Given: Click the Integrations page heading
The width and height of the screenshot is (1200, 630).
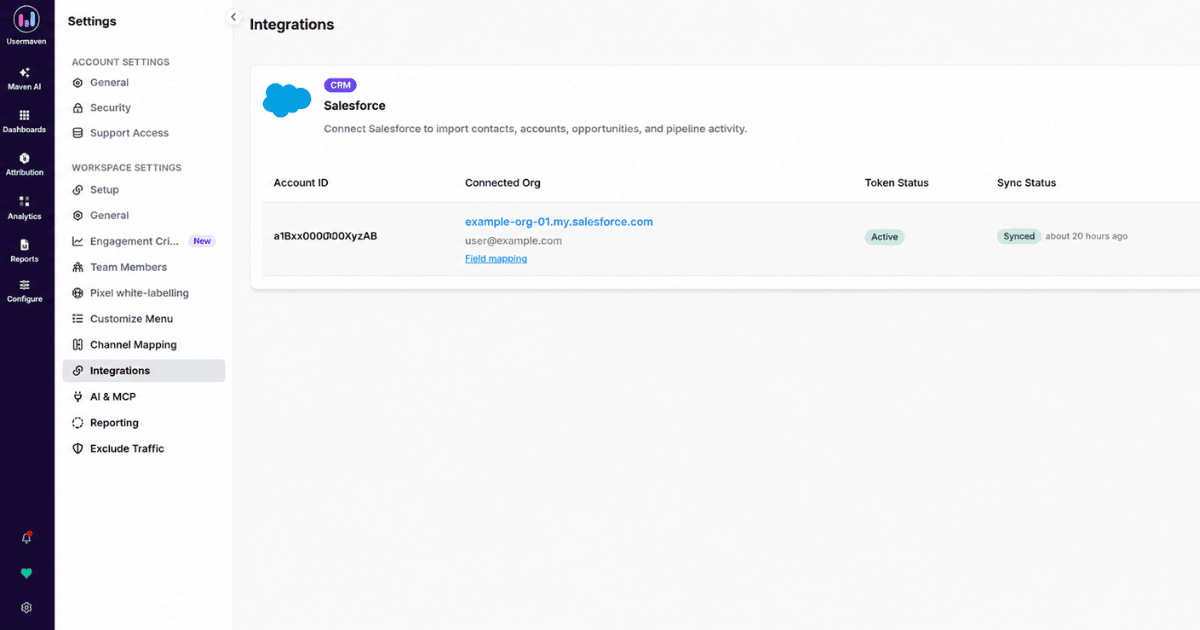Looking at the screenshot, I should (292, 25).
